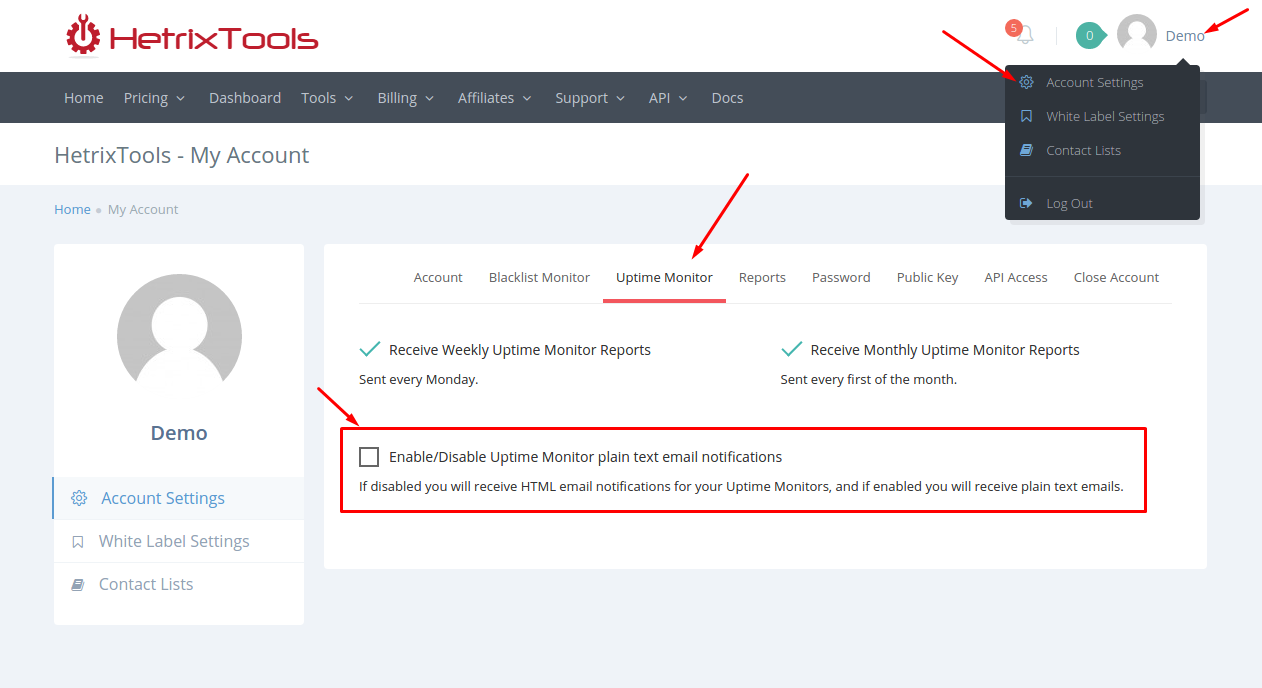Click sidebar Account Settings gear icon
The height and width of the screenshot is (688, 1262).
pyautogui.click(x=79, y=498)
